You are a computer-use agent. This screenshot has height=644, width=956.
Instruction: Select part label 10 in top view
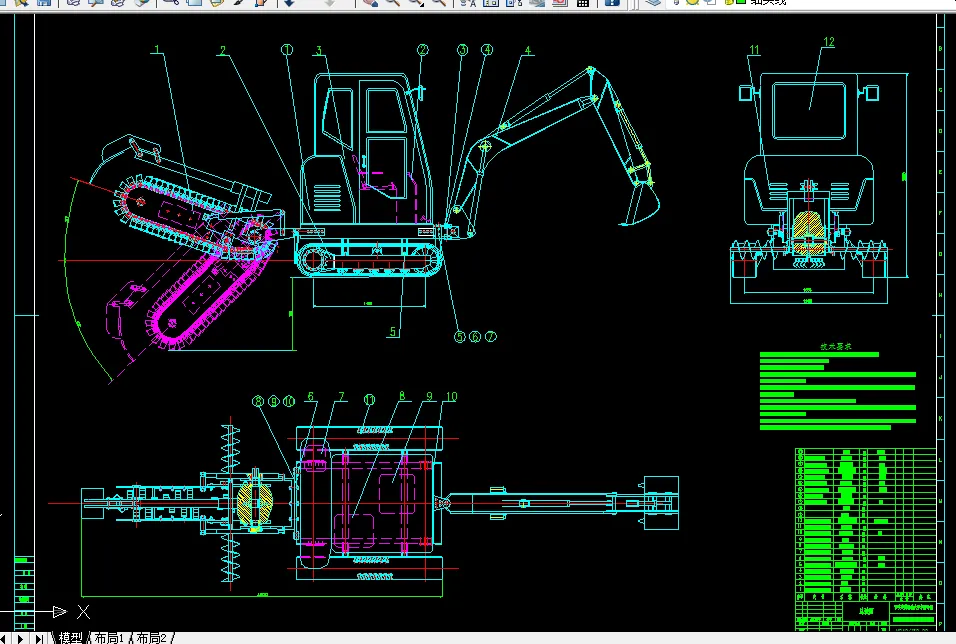pyautogui.click(x=451, y=397)
